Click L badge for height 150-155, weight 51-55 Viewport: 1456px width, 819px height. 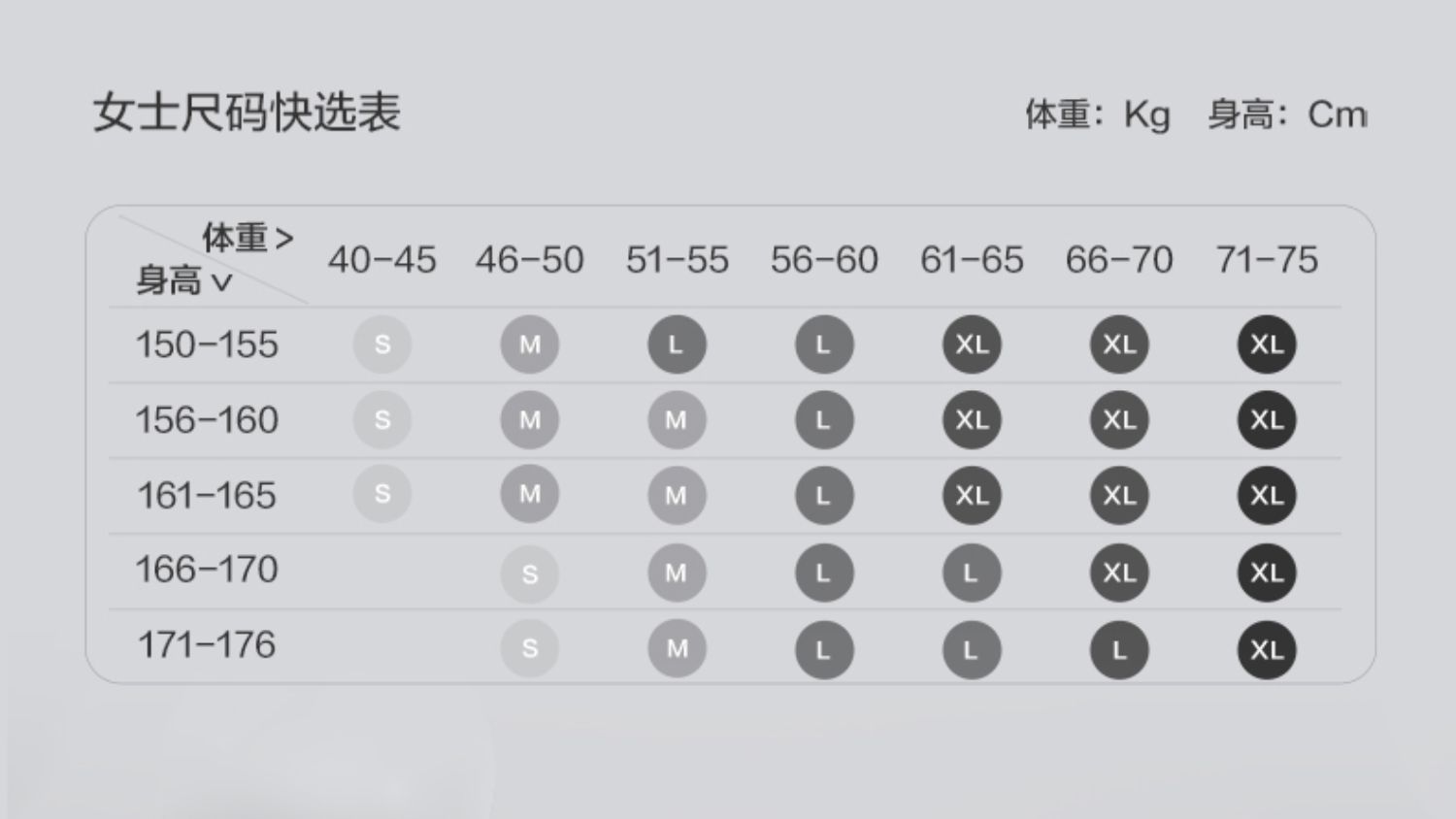tap(677, 344)
